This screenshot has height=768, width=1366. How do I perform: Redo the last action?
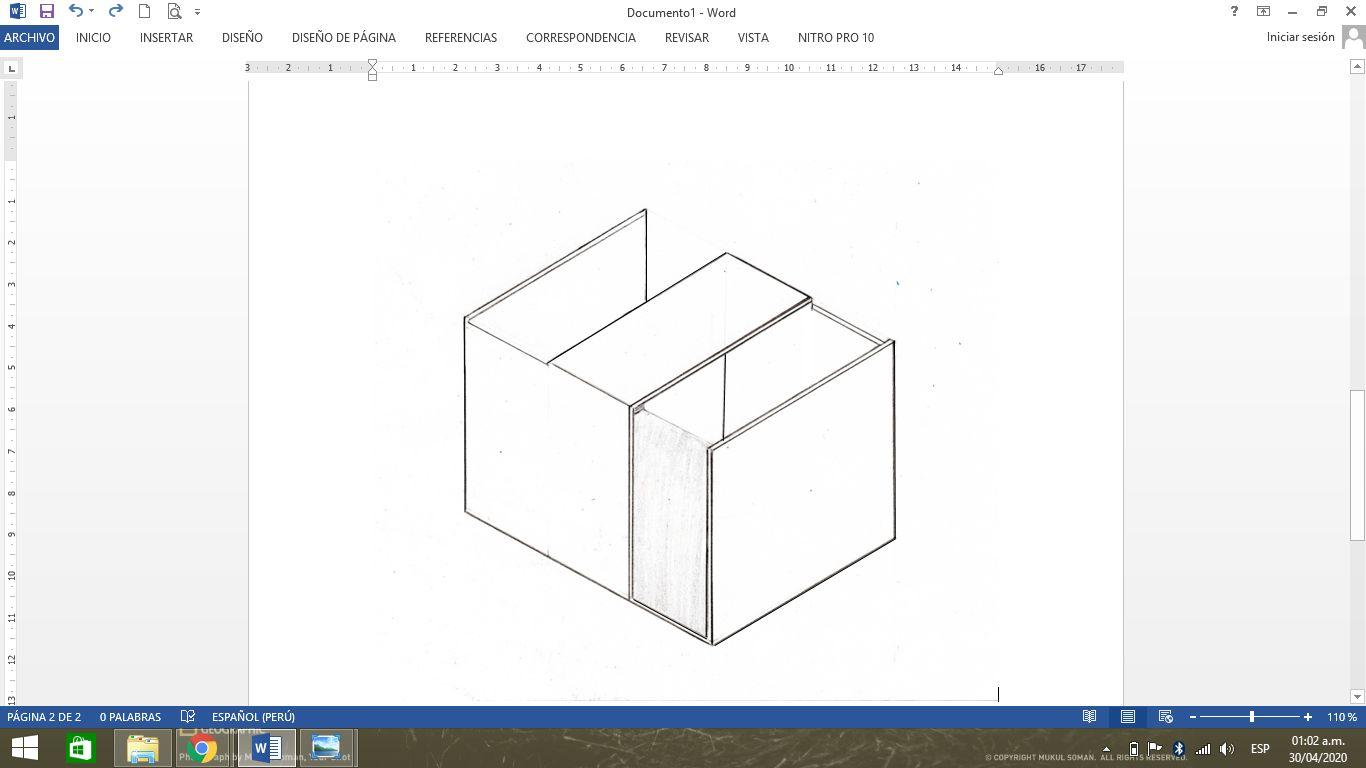pyautogui.click(x=115, y=12)
